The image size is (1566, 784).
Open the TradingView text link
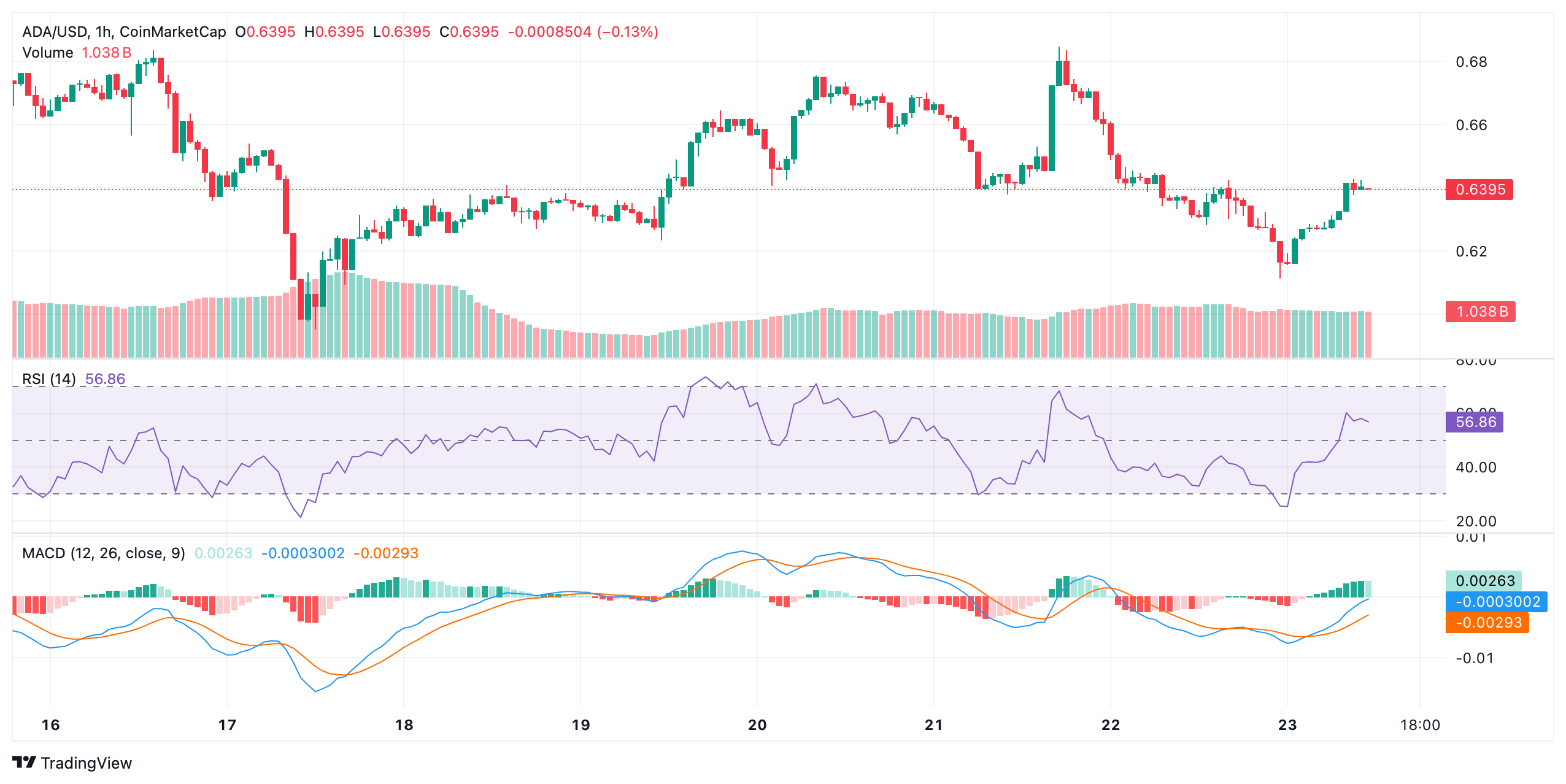pyautogui.click(x=86, y=763)
